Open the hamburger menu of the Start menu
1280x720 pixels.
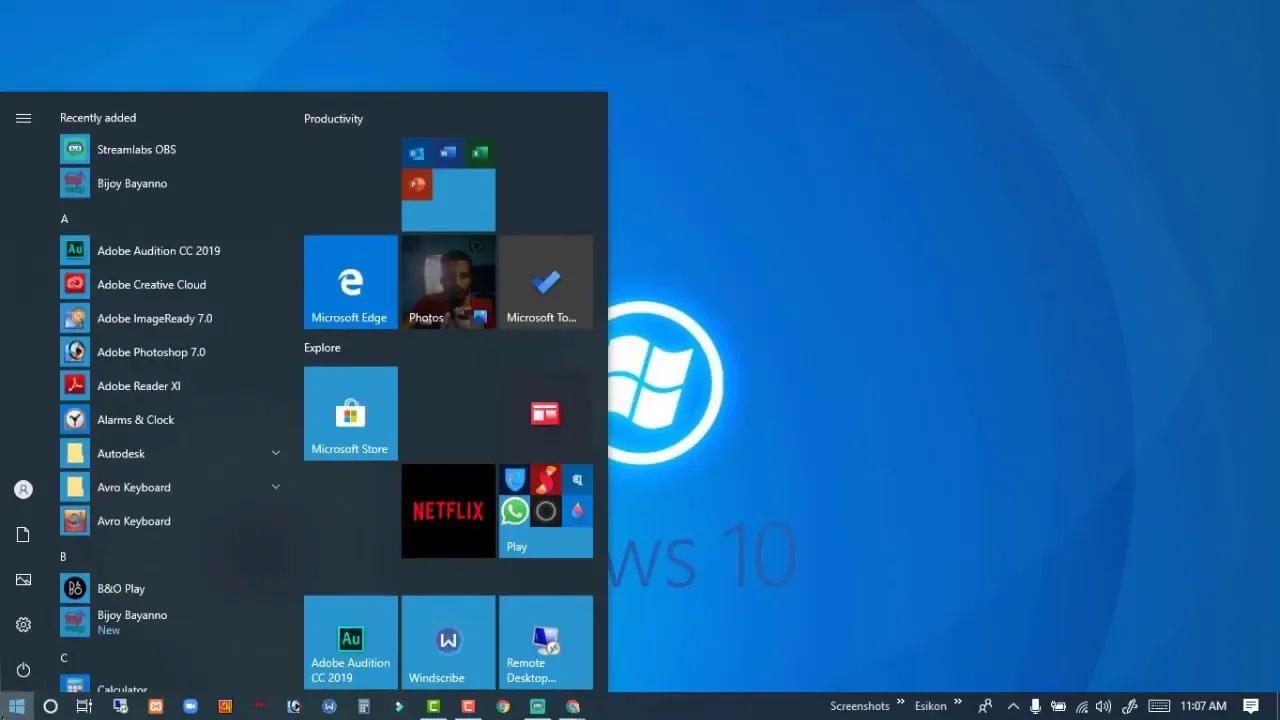23,118
